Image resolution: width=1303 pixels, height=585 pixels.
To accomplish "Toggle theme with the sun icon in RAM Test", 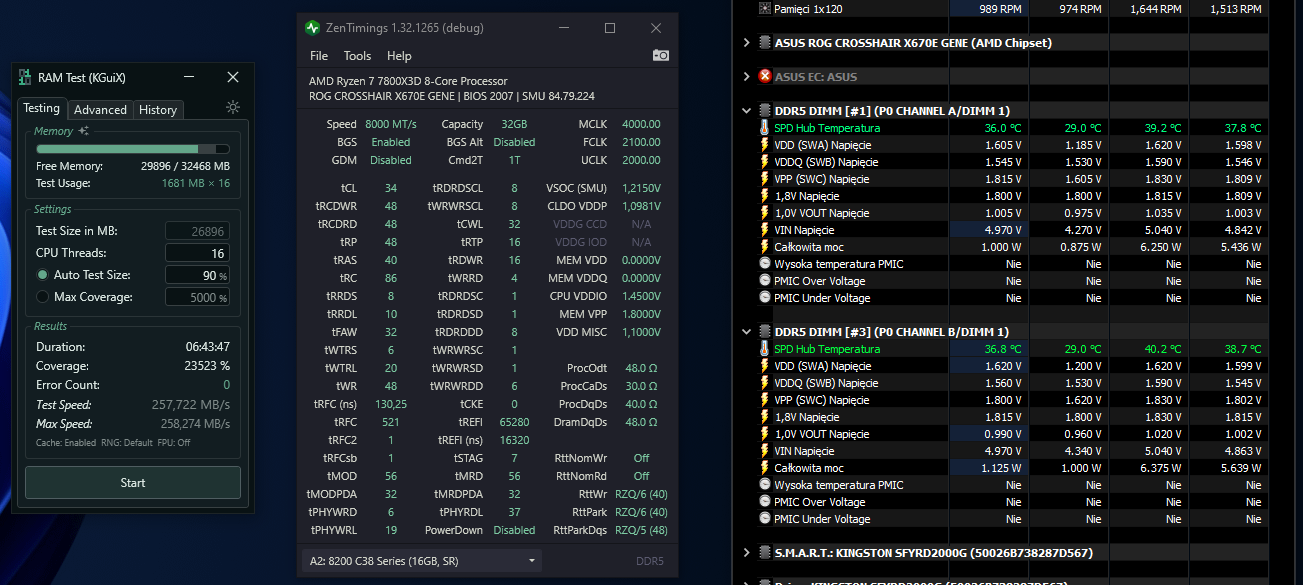I will pyautogui.click(x=233, y=108).
